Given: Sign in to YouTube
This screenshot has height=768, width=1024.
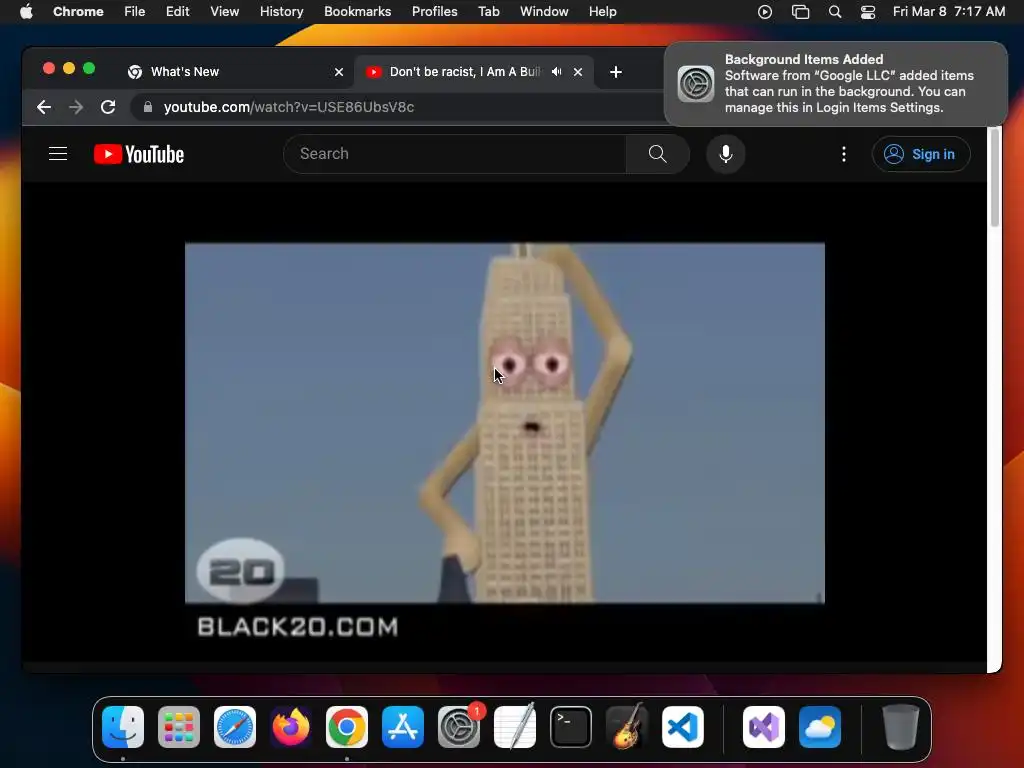Looking at the screenshot, I should [x=921, y=154].
